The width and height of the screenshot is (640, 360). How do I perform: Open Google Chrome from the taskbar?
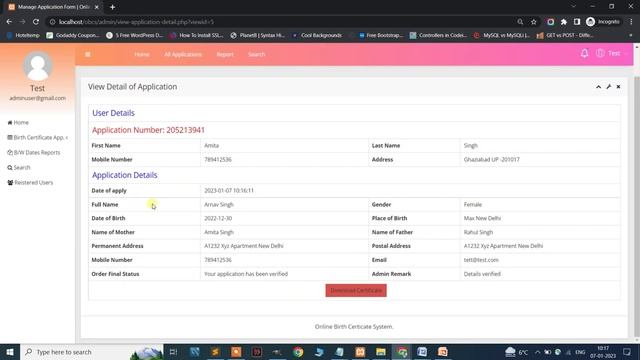[298, 352]
